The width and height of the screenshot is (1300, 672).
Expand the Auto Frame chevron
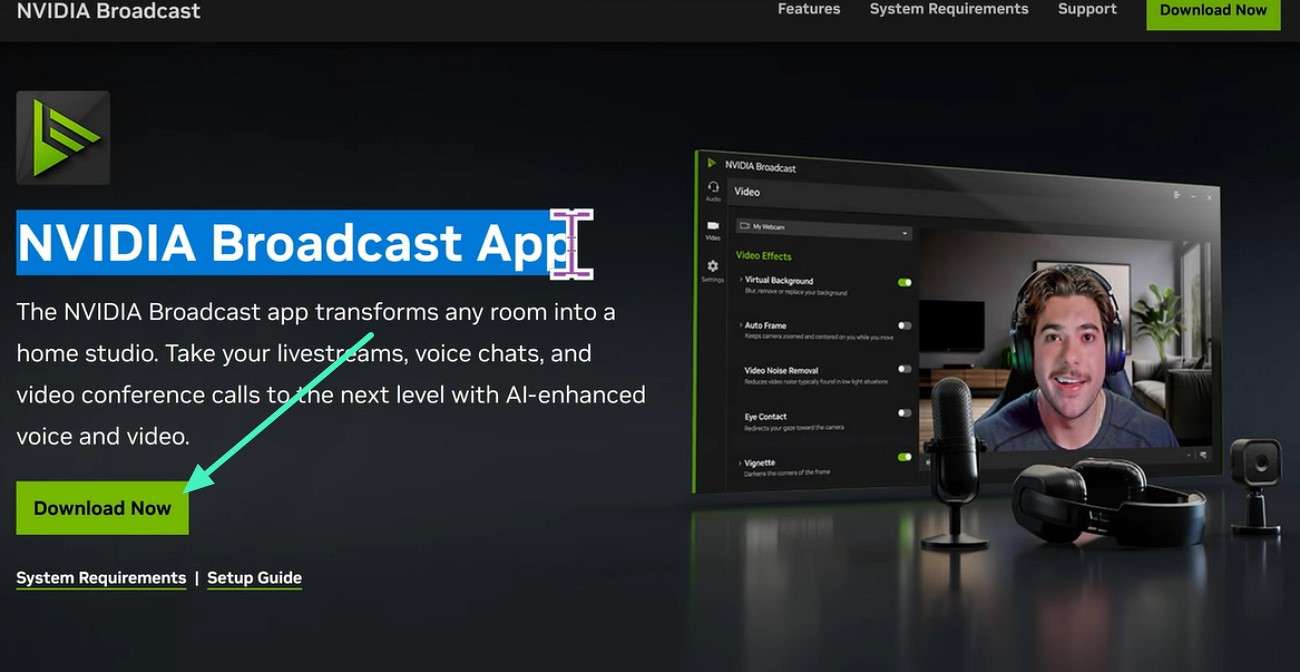tap(740, 326)
